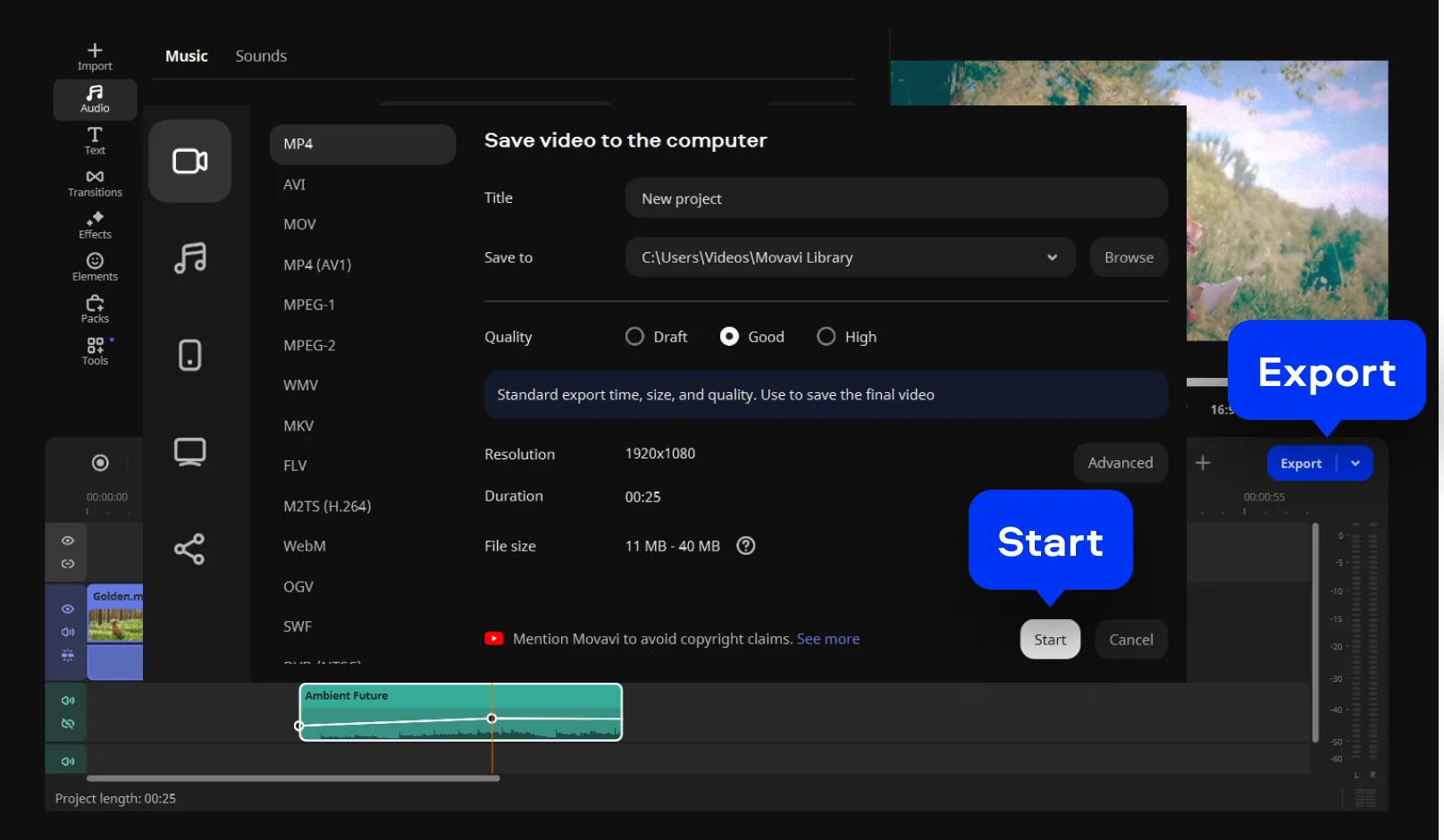Screen dimensions: 1444x840
Task: Open the See more link
Action: point(827,639)
